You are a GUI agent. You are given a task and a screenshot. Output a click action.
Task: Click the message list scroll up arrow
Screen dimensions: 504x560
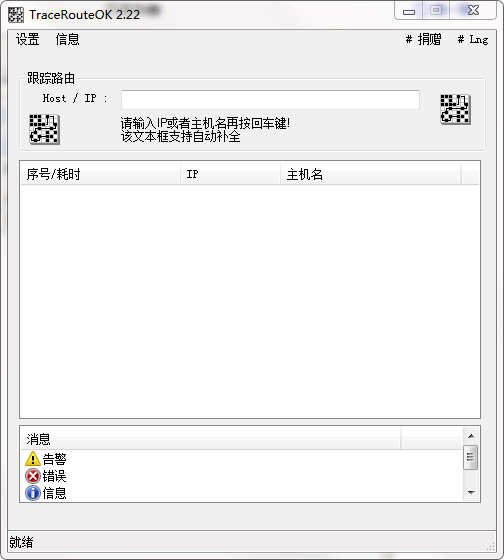(471, 436)
